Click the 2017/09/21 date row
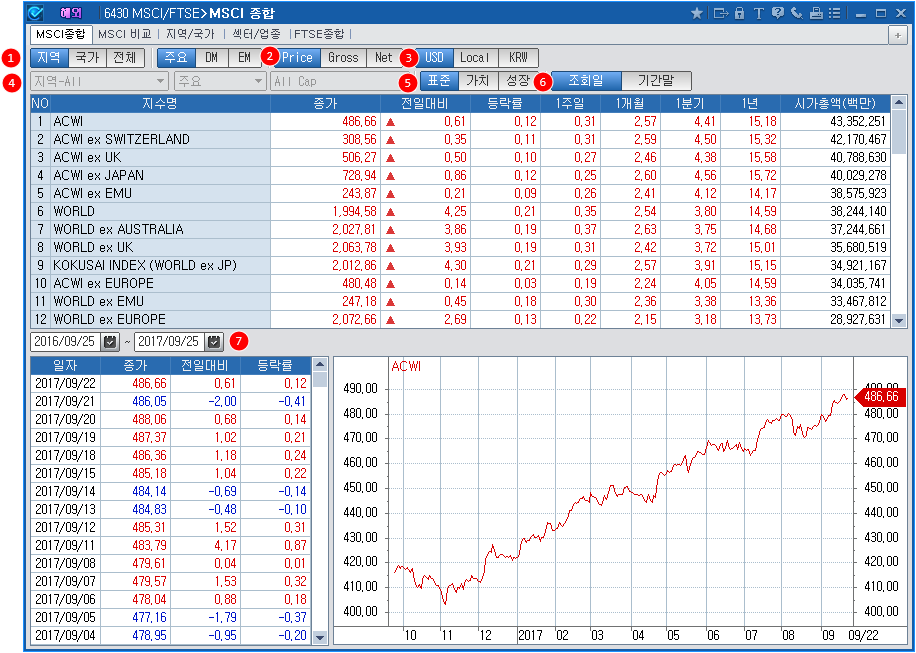 click(171, 401)
